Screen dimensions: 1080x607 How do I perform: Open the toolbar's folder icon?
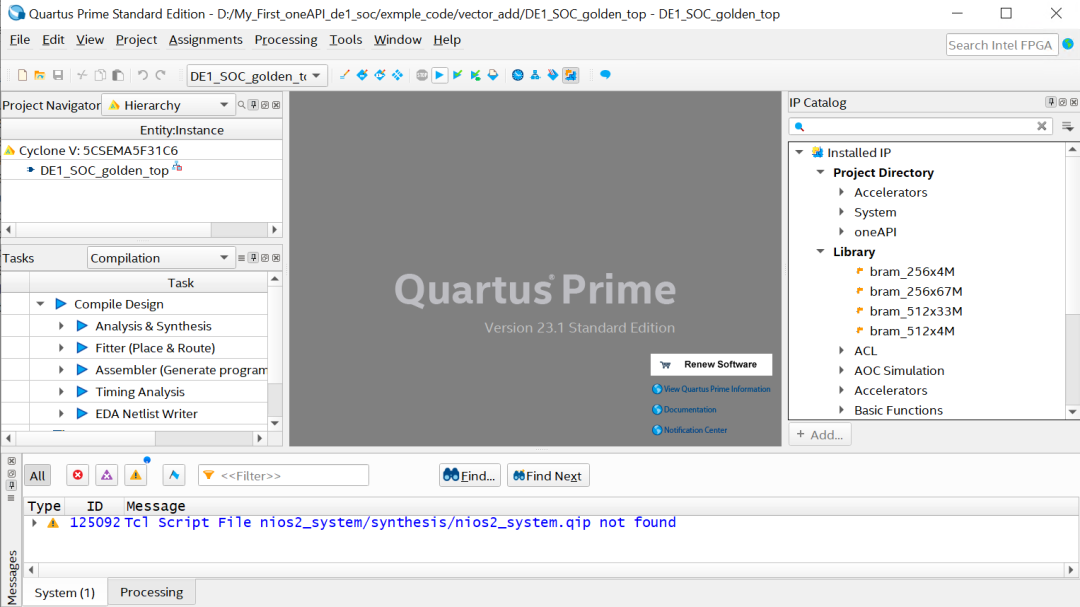pyautogui.click(x=39, y=75)
